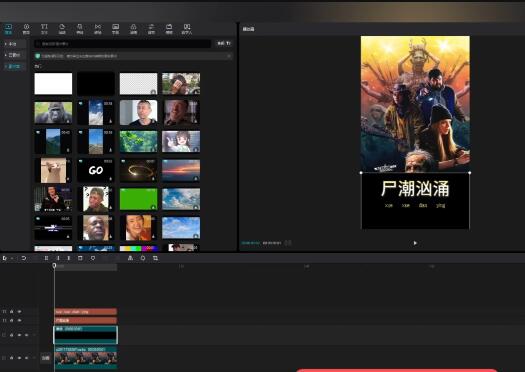Image resolution: width=525 pixels, height=372 pixels.
Task: Select the pinyin text clip on the top track
Action: (x=86, y=312)
